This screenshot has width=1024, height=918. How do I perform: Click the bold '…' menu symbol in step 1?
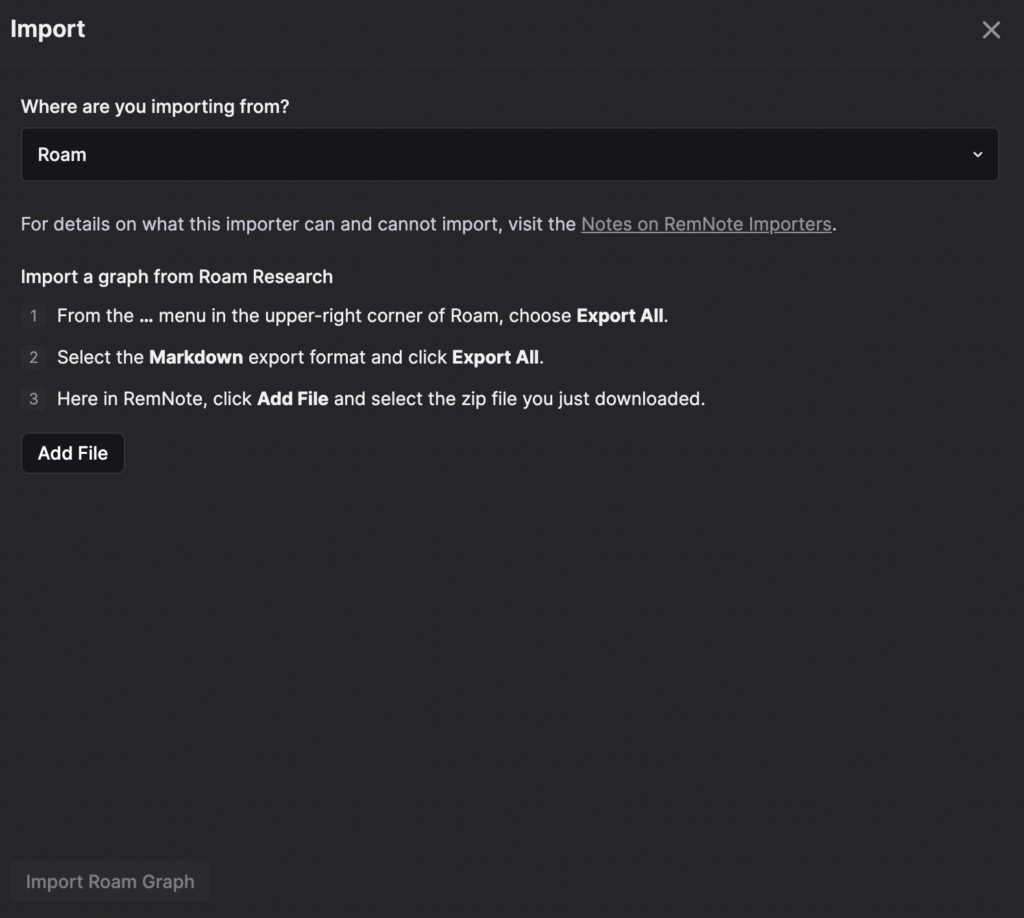[x=146, y=318]
